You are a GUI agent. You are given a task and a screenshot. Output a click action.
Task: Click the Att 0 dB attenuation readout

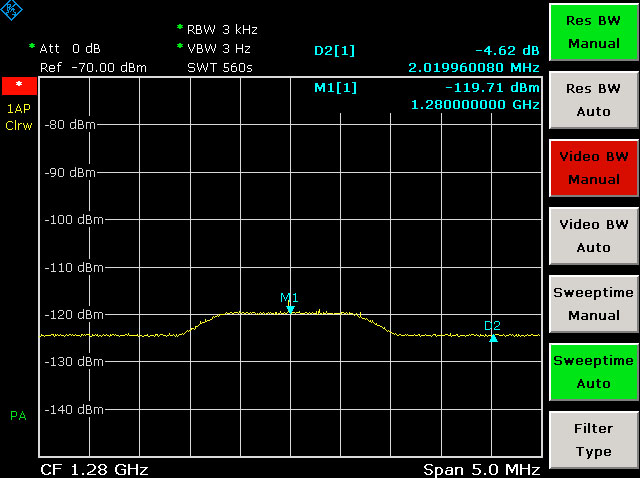(70, 49)
